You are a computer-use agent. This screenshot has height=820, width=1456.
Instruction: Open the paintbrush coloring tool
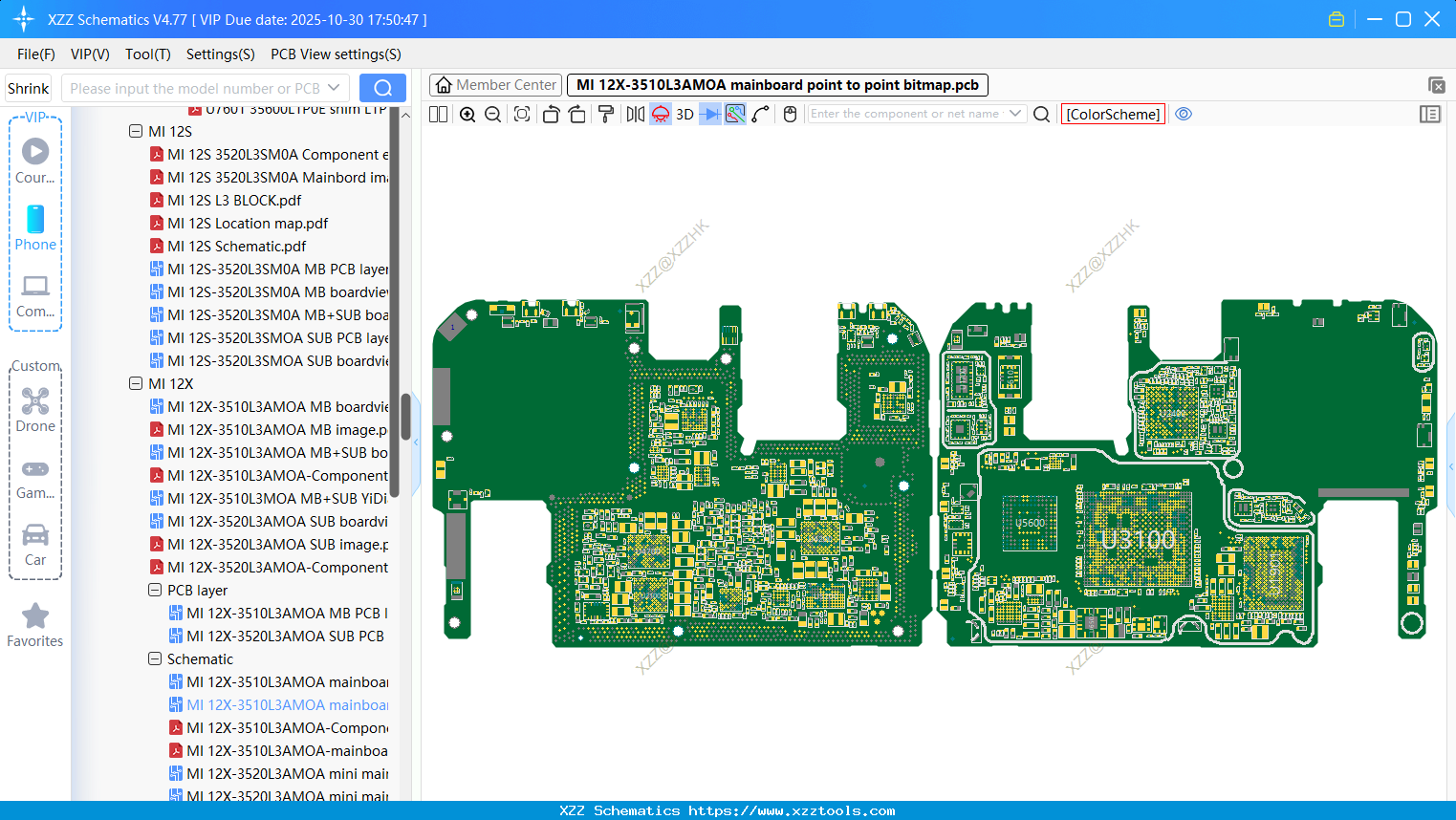(603, 114)
